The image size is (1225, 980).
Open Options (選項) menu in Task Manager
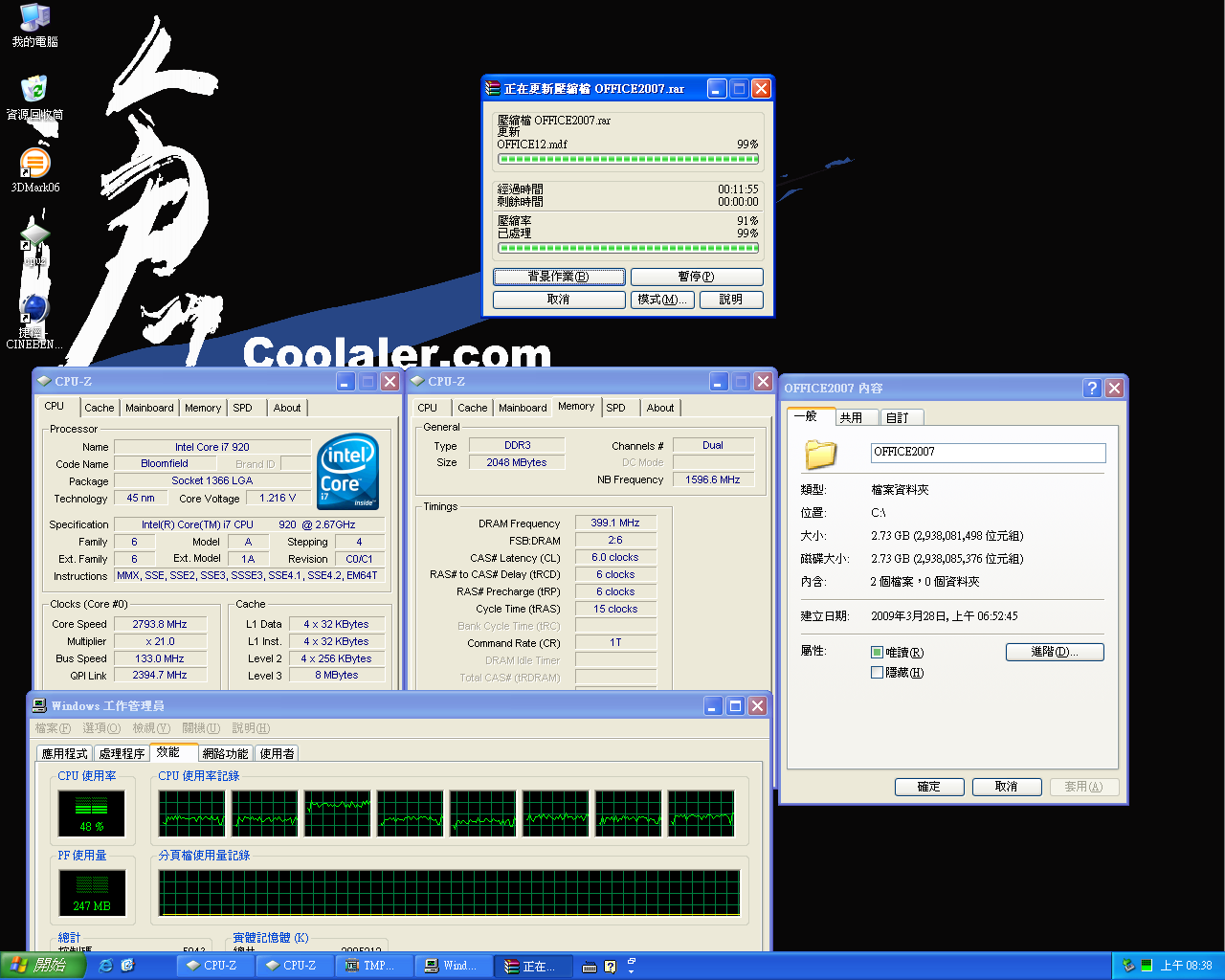pos(101,728)
